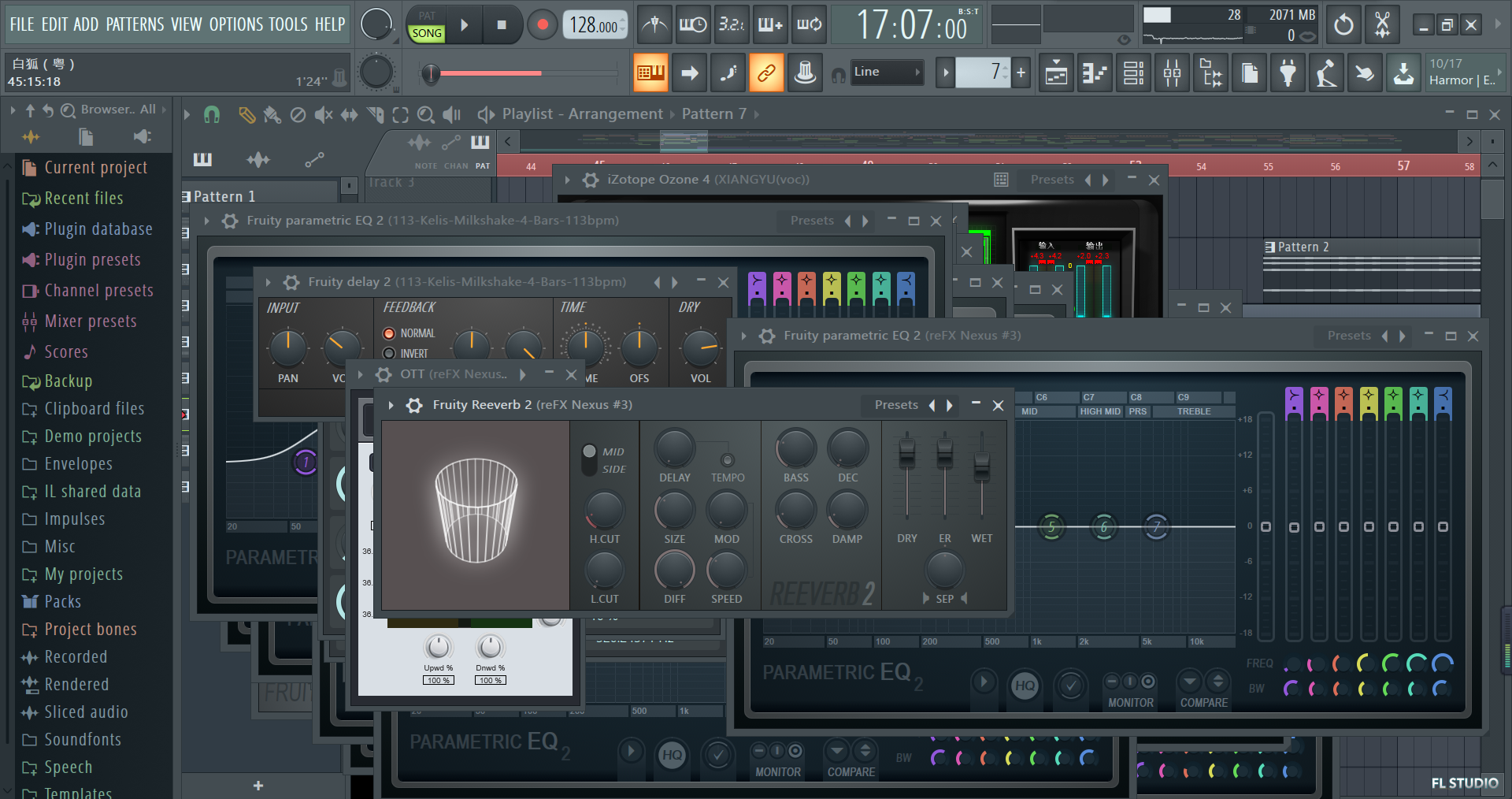Open the FILE menu

(x=22, y=24)
